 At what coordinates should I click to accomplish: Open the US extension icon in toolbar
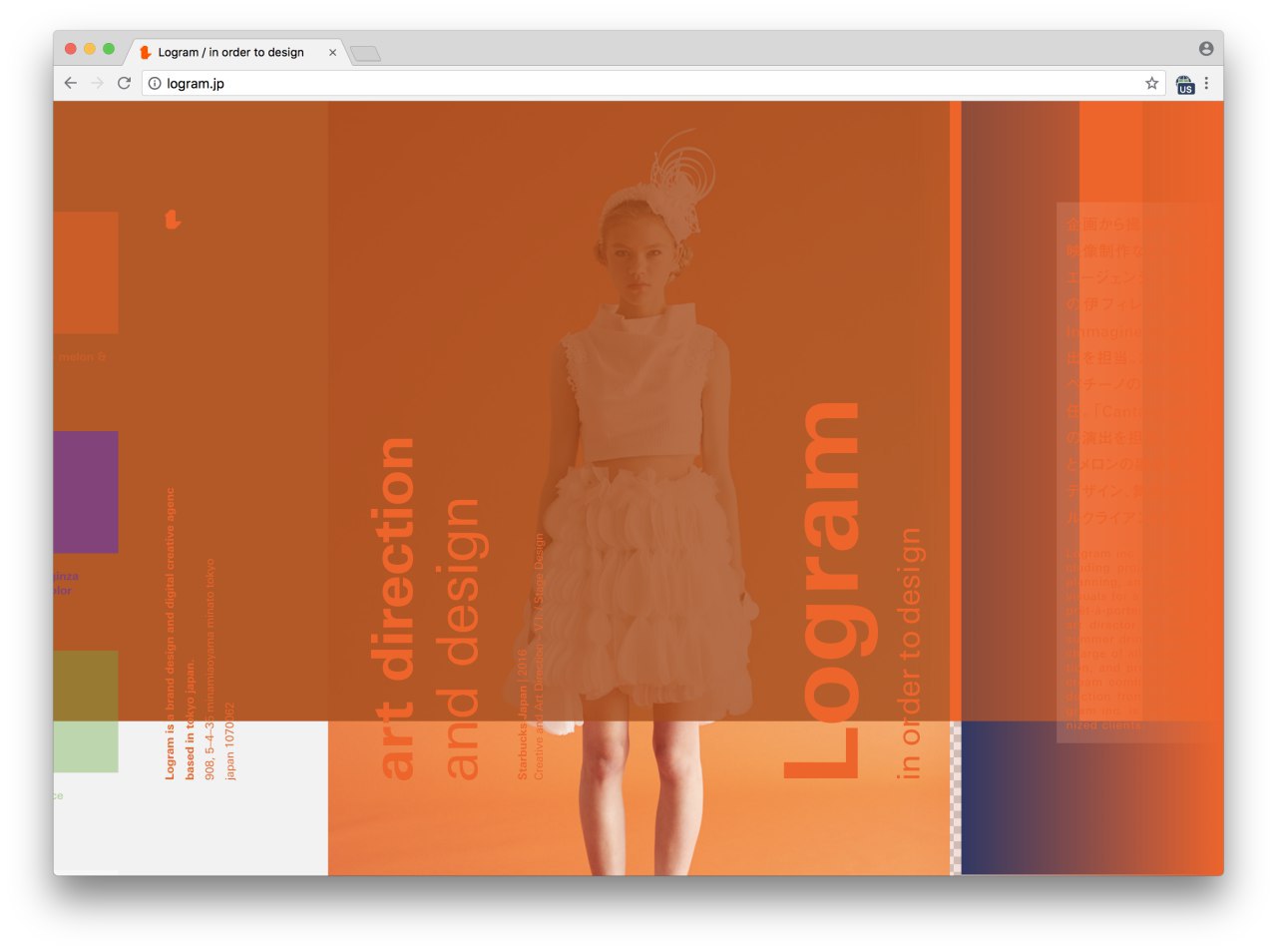(1184, 84)
